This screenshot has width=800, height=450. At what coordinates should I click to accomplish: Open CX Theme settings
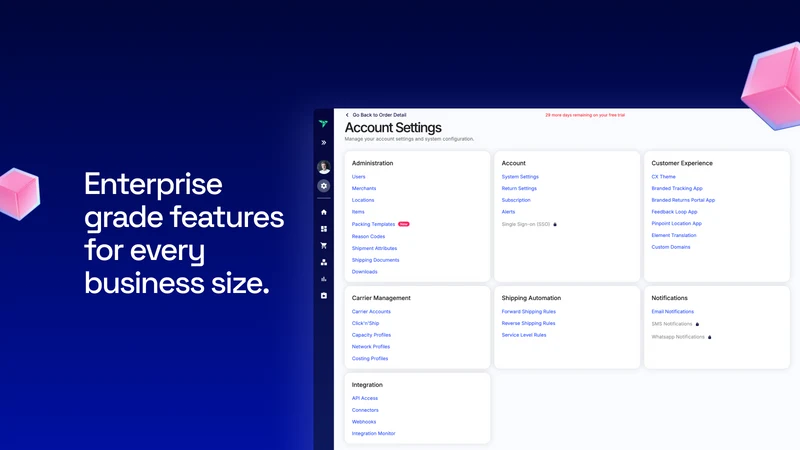click(x=663, y=177)
